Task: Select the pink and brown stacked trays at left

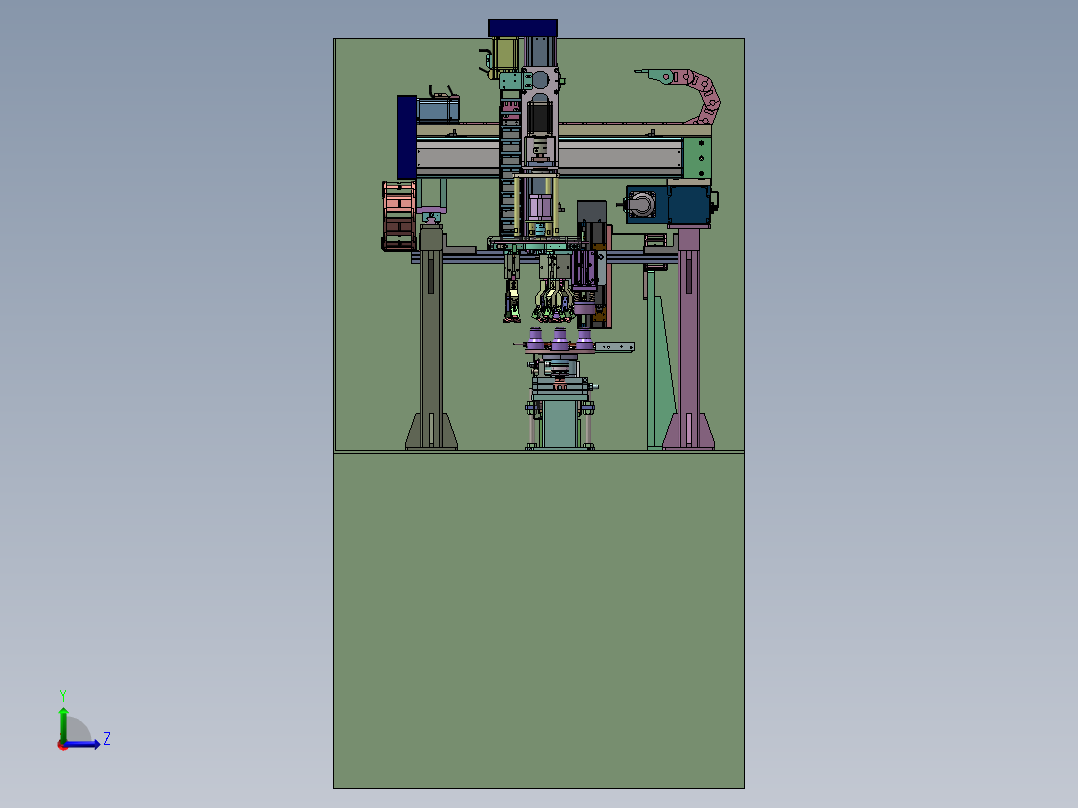Action: pos(399,216)
